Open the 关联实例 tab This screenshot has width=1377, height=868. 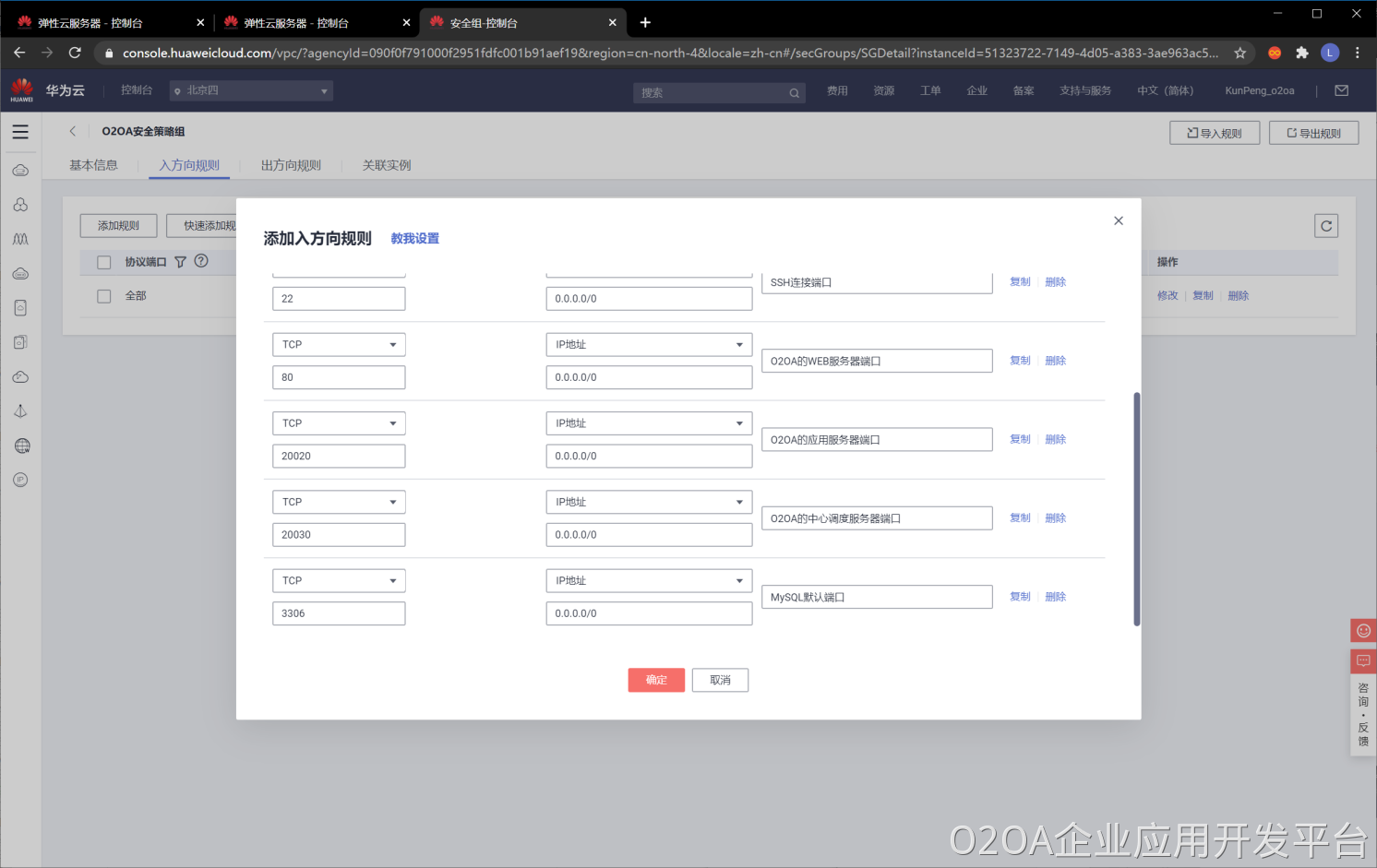click(387, 166)
